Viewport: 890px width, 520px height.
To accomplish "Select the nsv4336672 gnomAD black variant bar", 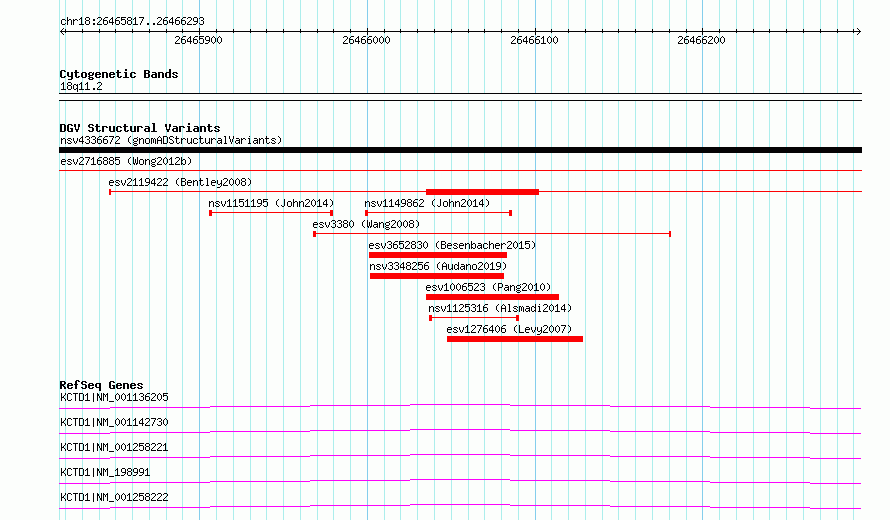I will coord(460,150).
